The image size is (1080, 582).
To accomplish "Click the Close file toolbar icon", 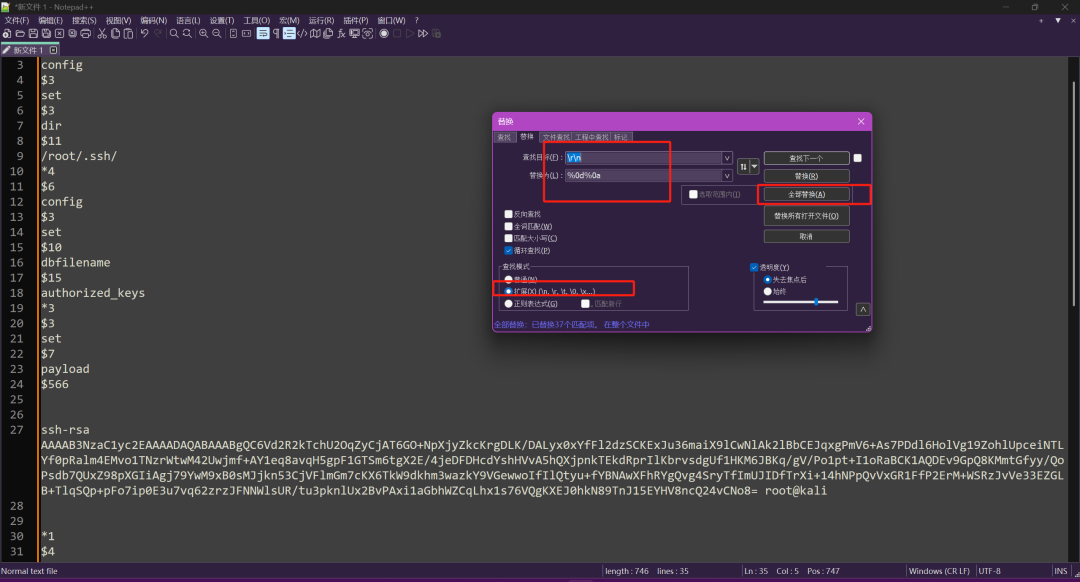I will (x=59, y=33).
